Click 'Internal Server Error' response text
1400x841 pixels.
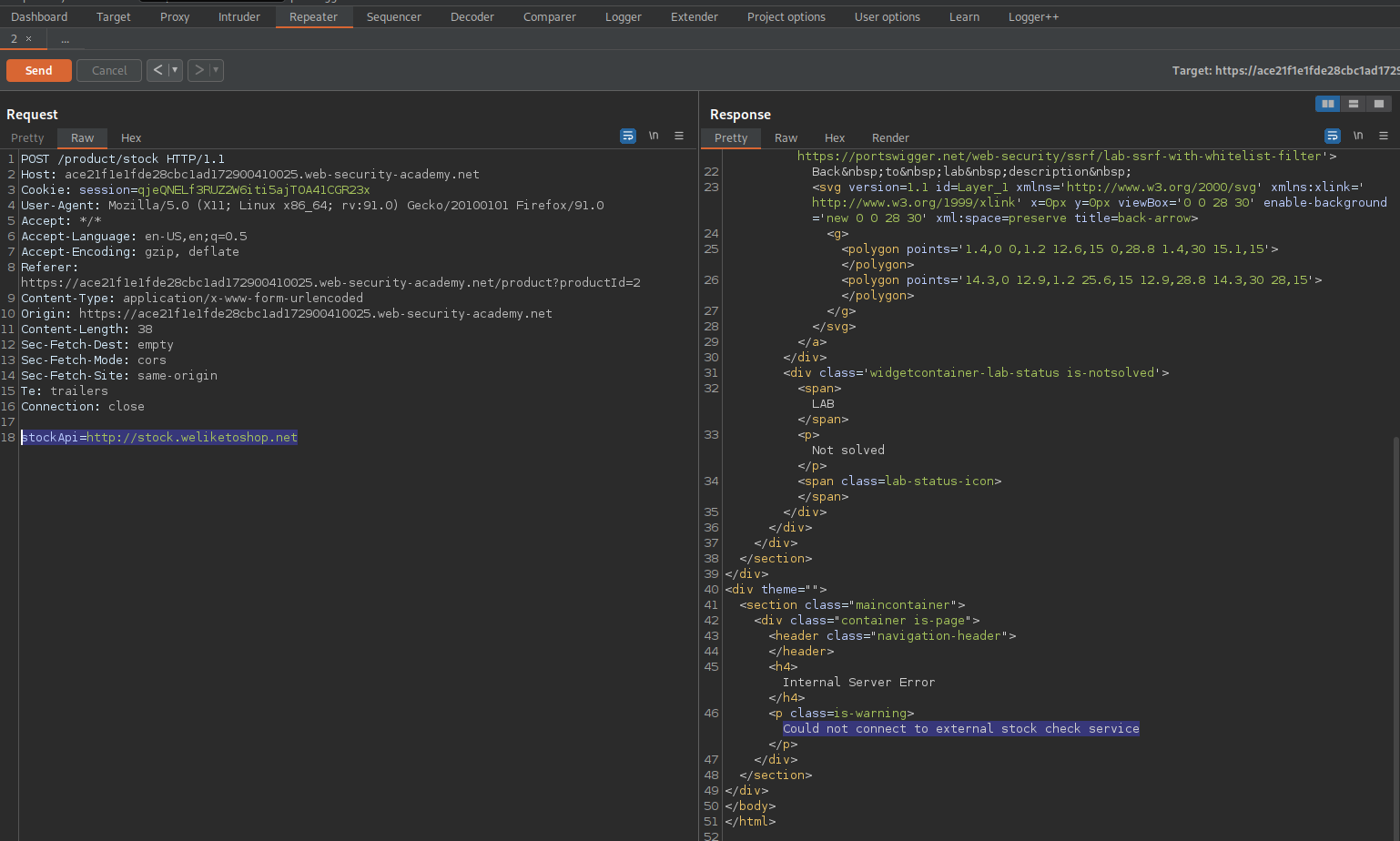[x=858, y=683]
